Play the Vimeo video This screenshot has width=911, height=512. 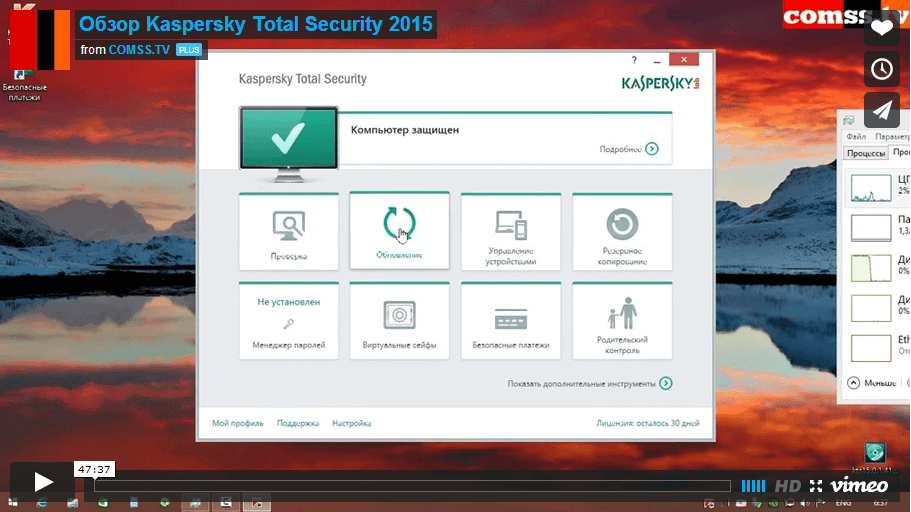coord(42,482)
